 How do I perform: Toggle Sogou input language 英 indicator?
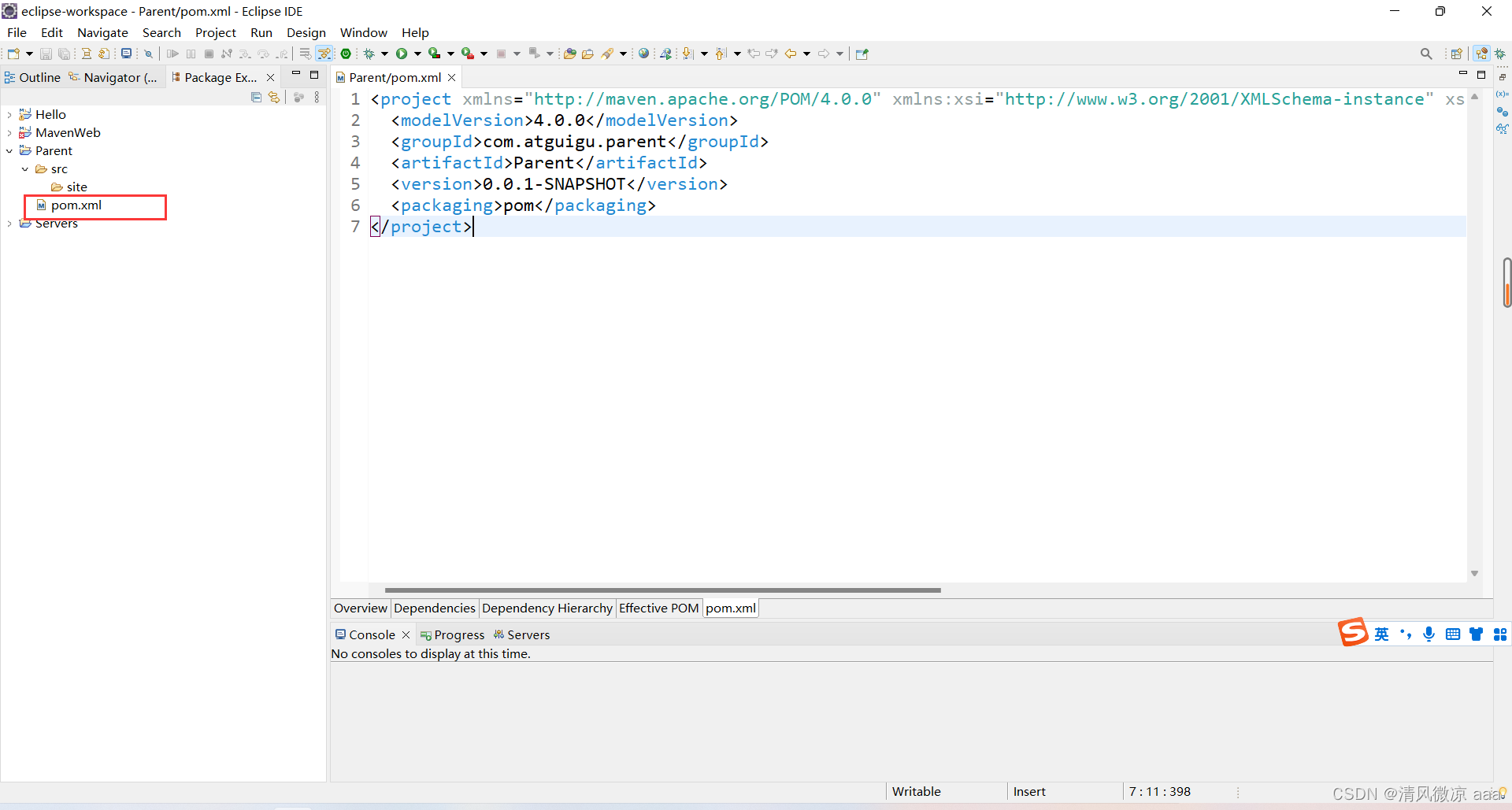[x=1382, y=634]
